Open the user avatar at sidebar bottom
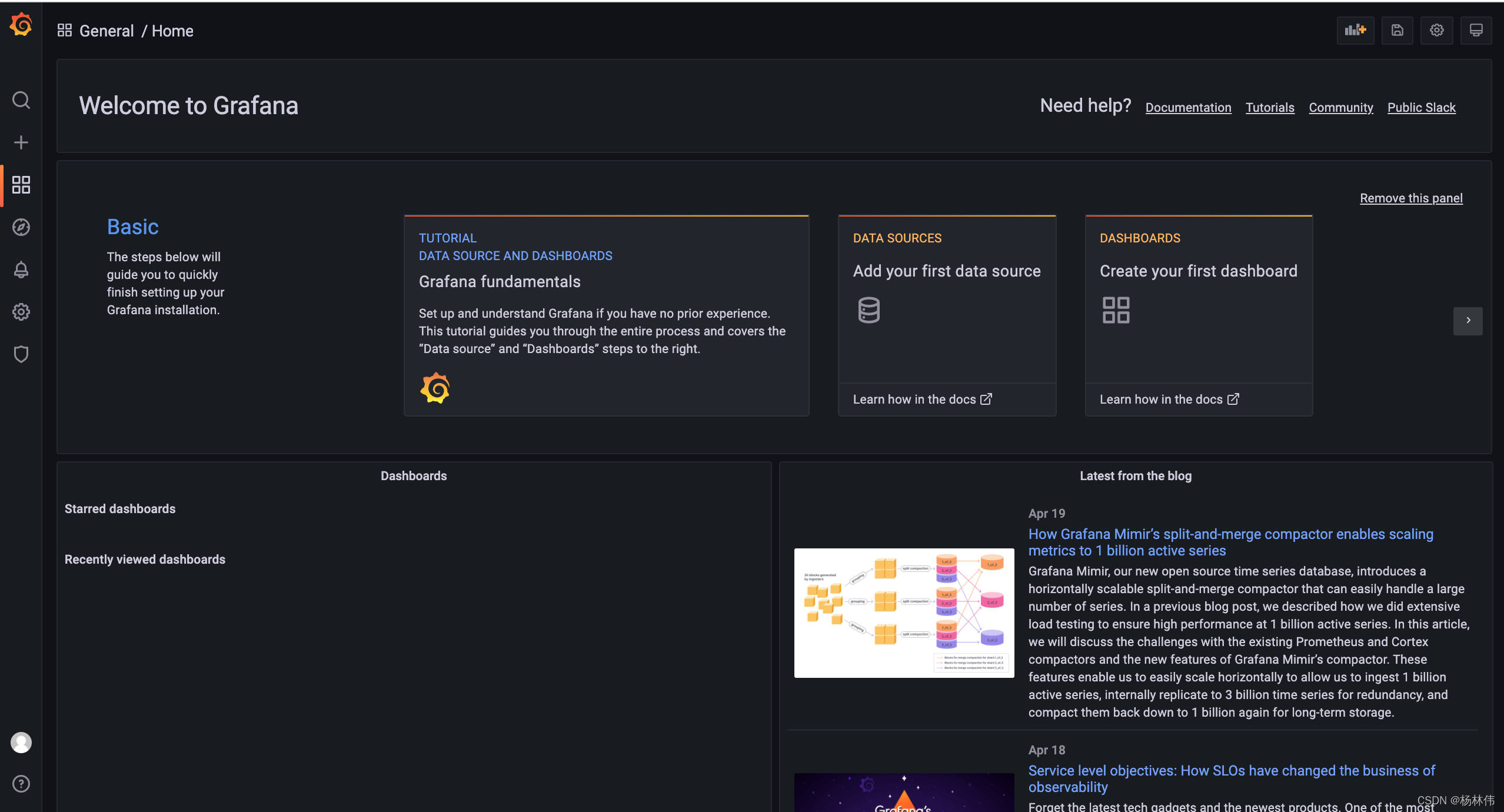1504x812 pixels. (21, 742)
